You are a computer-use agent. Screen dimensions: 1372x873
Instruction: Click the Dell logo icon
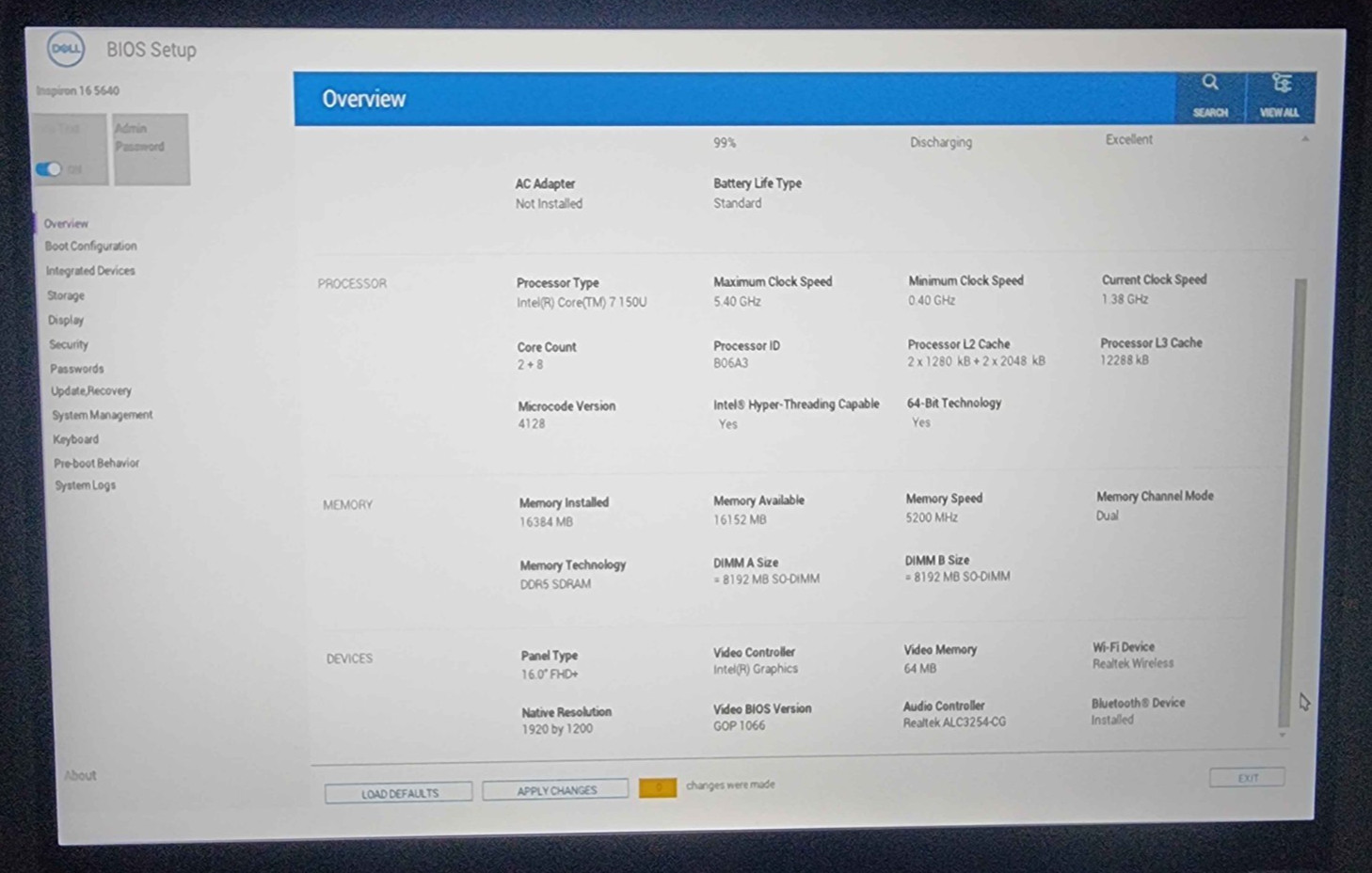pos(65,49)
